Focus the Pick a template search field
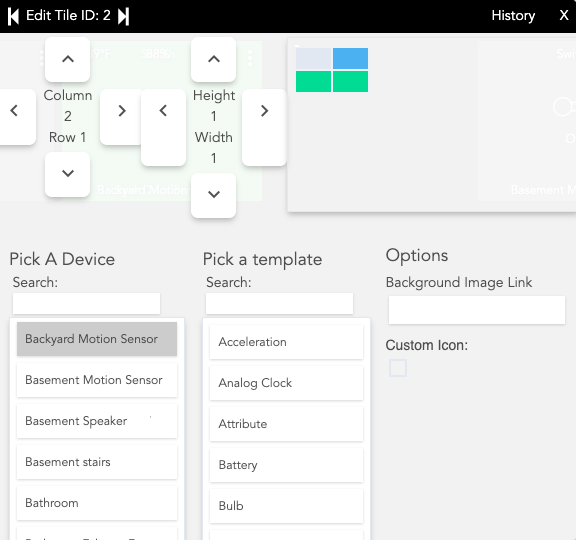 pos(280,303)
